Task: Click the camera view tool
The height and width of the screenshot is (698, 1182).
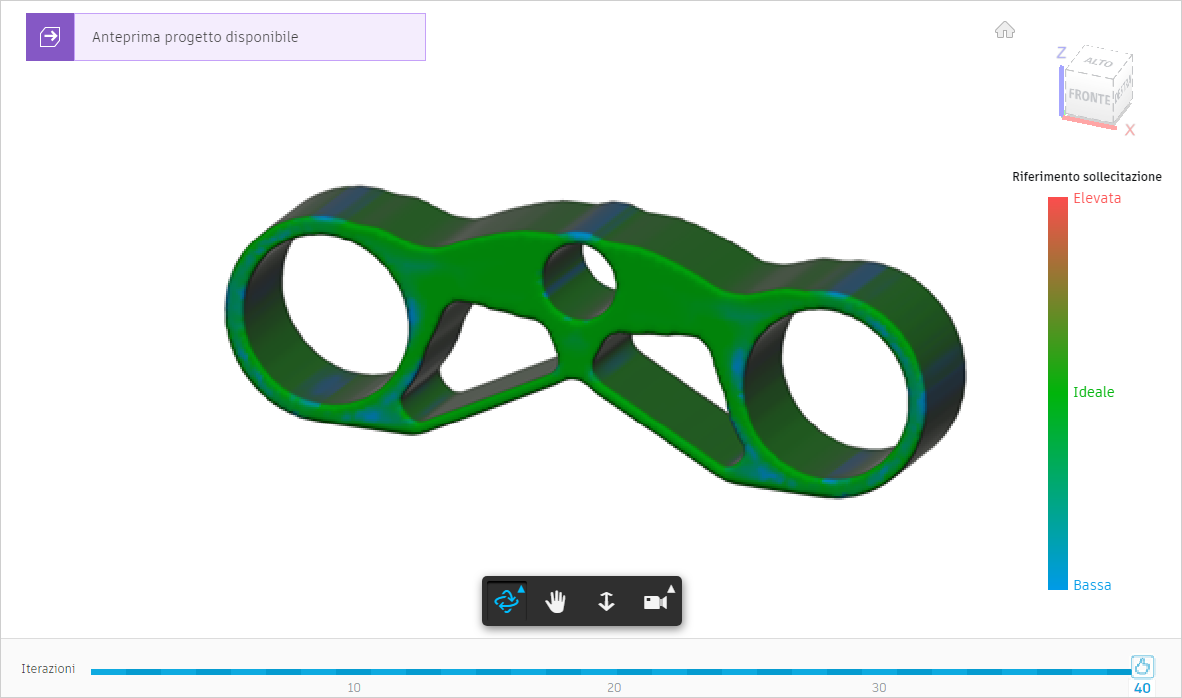Action: pyautogui.click(x=655, y=602)
